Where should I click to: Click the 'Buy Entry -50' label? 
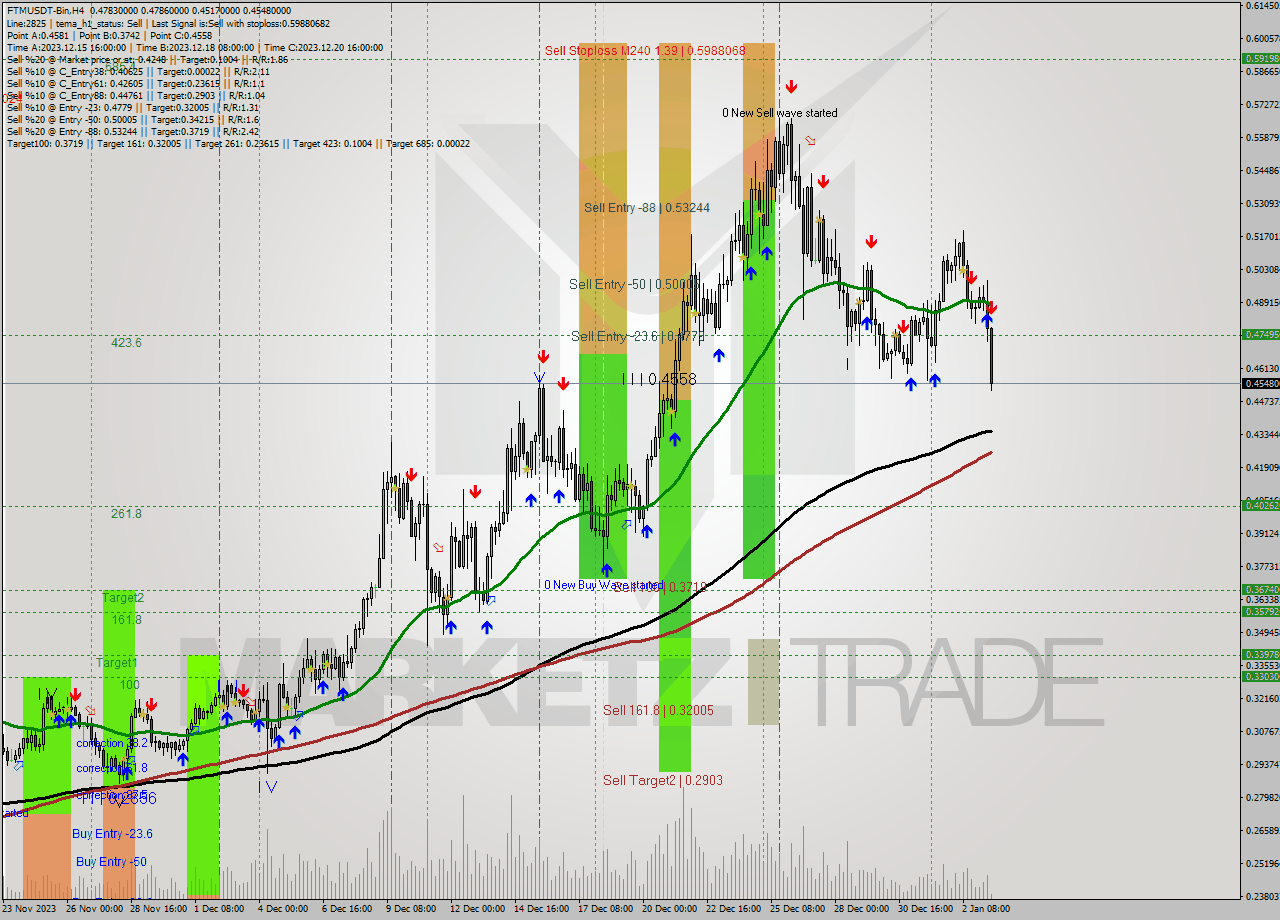[111, 861]
